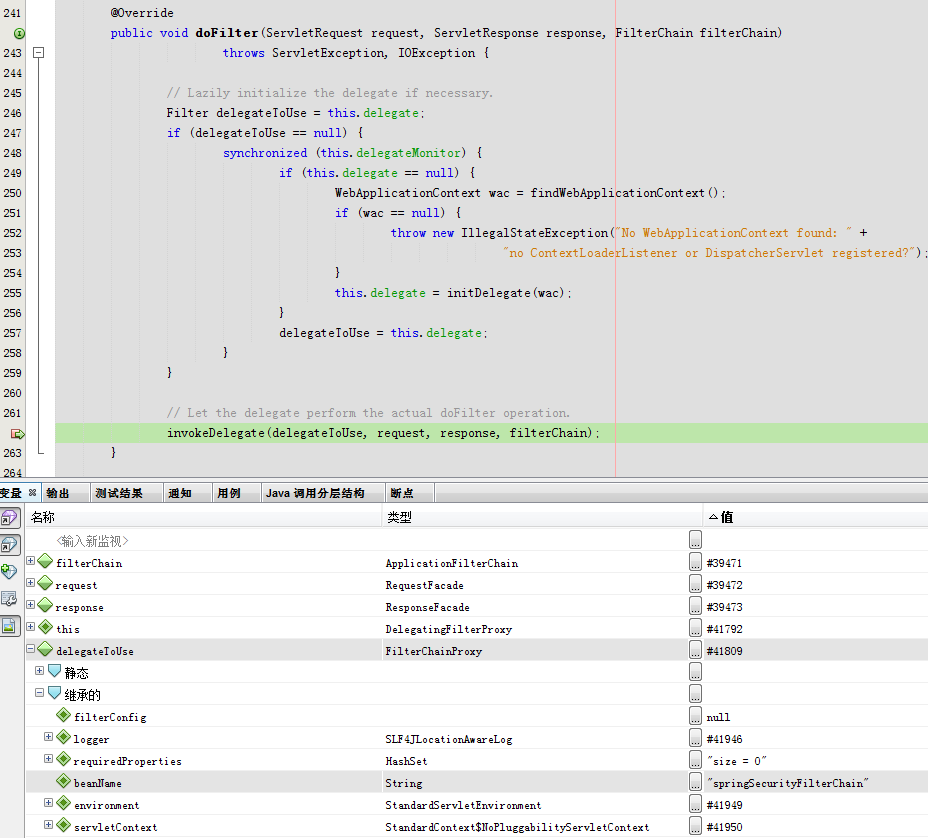Expand the request variable node
Viewport: 928px width, 838px height.
coord(31,582)
